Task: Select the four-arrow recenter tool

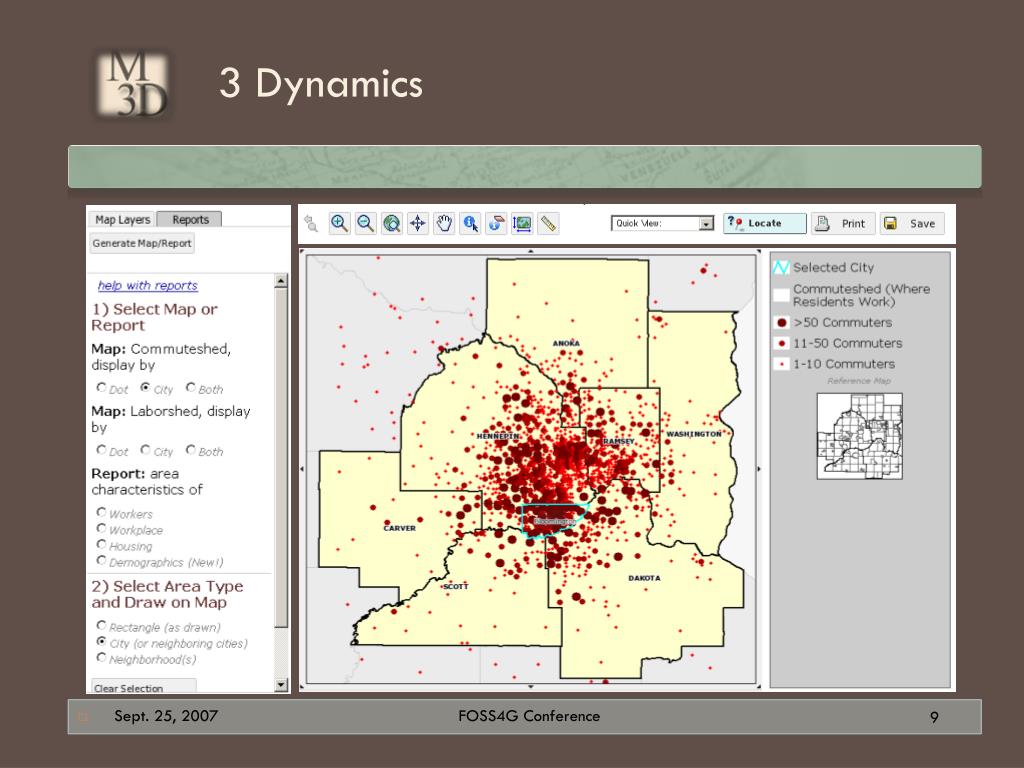Action: pyautogui.click(x=418, y=223)
